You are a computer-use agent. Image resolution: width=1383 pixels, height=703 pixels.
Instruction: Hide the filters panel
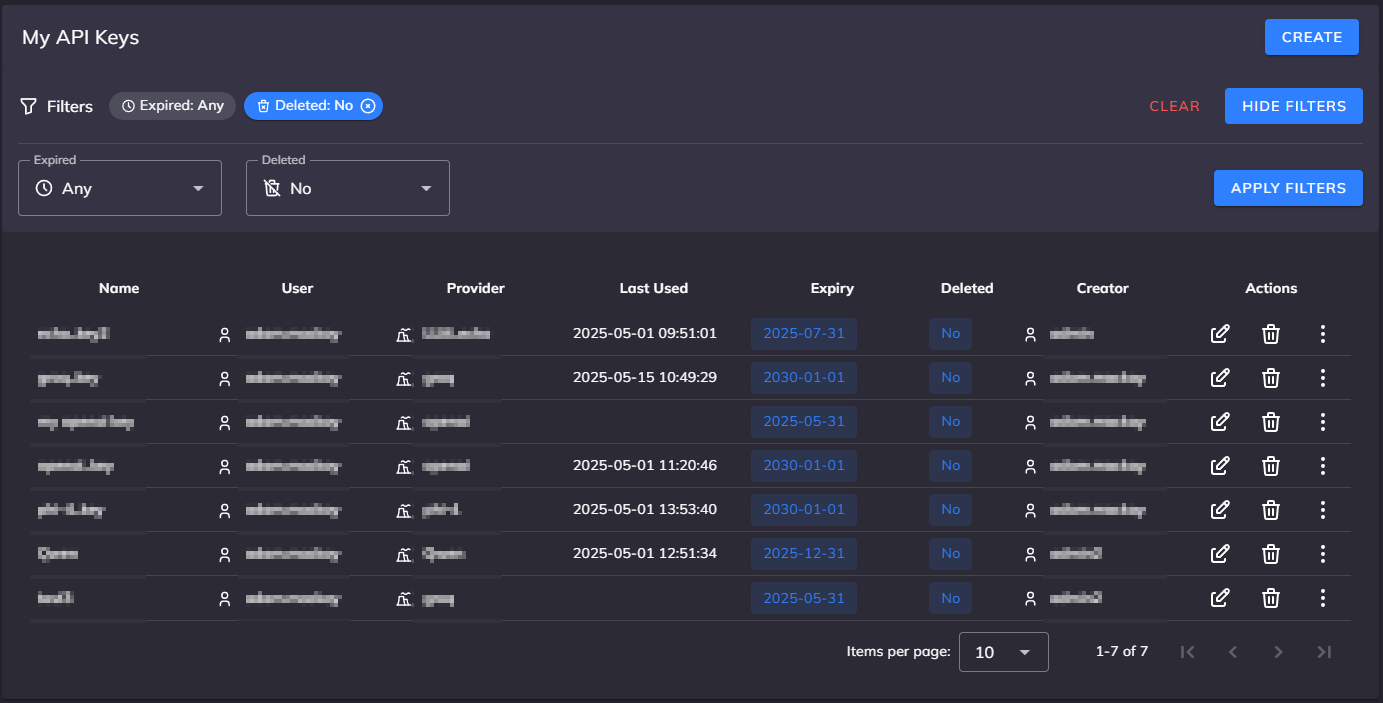1294,106
